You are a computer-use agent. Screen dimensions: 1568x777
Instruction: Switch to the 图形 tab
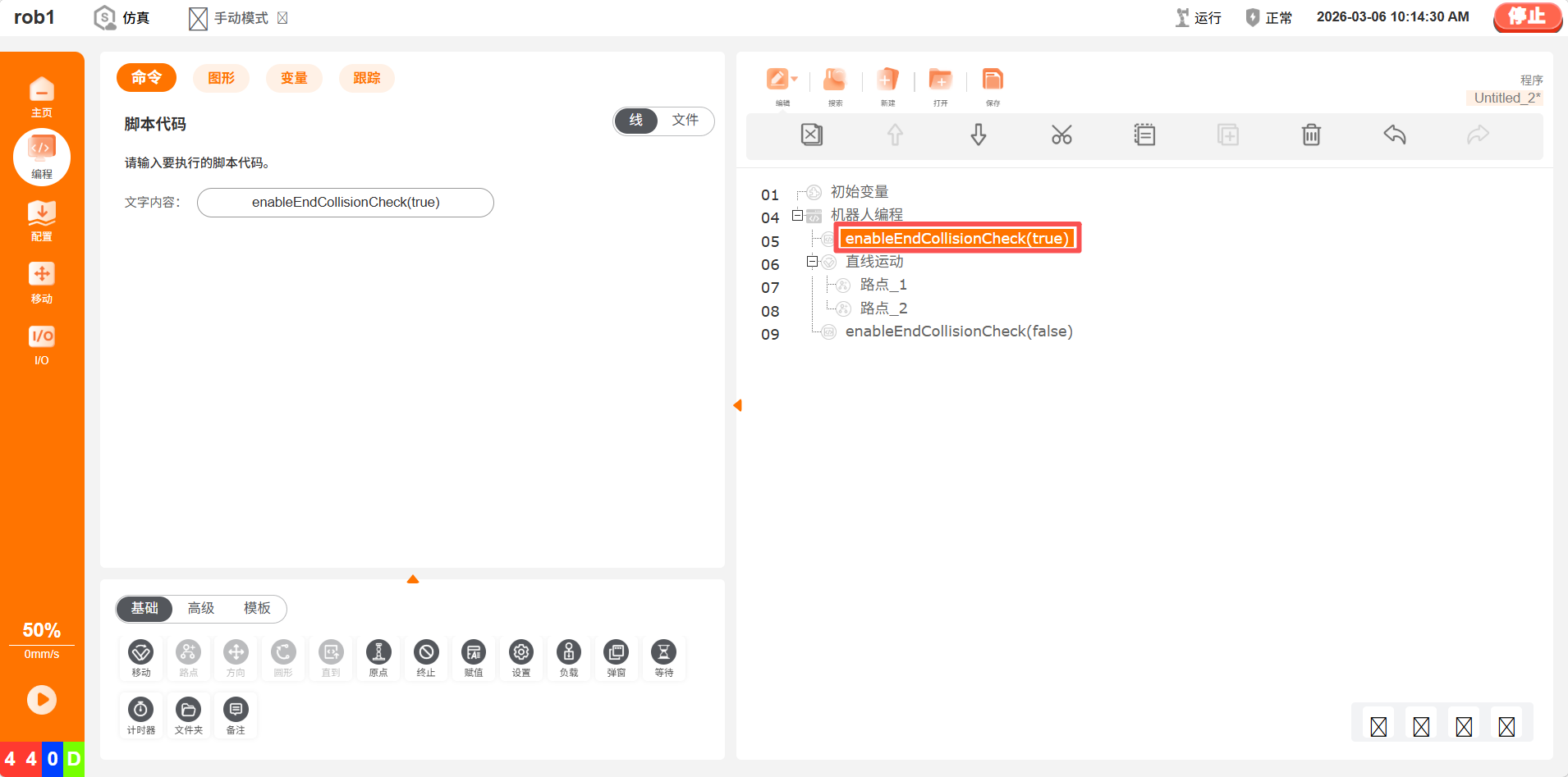click(222, 78)
